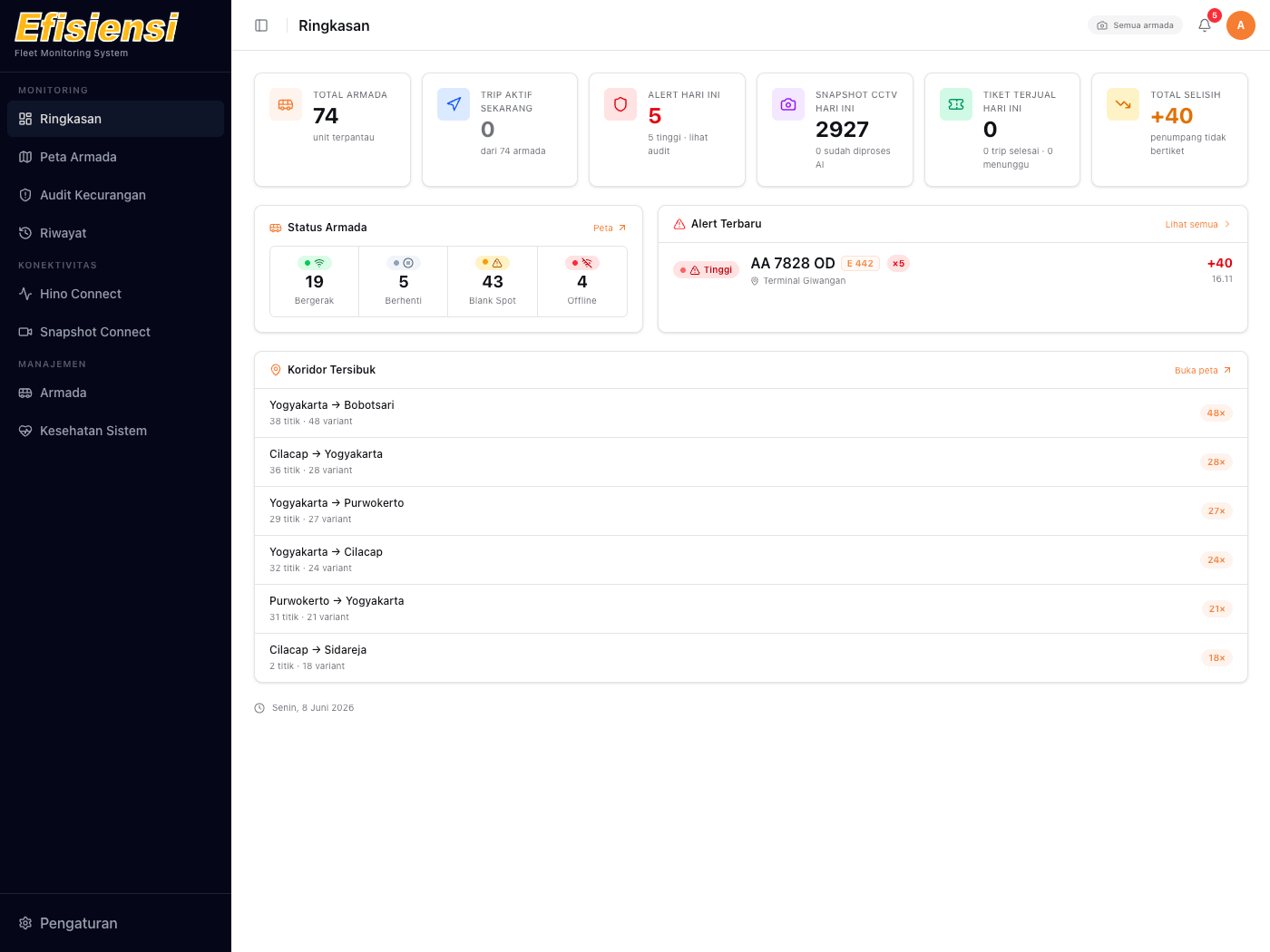1270x952 pixels.
Task: Click the 16.11 alert time
Action: click(1222, 279)
